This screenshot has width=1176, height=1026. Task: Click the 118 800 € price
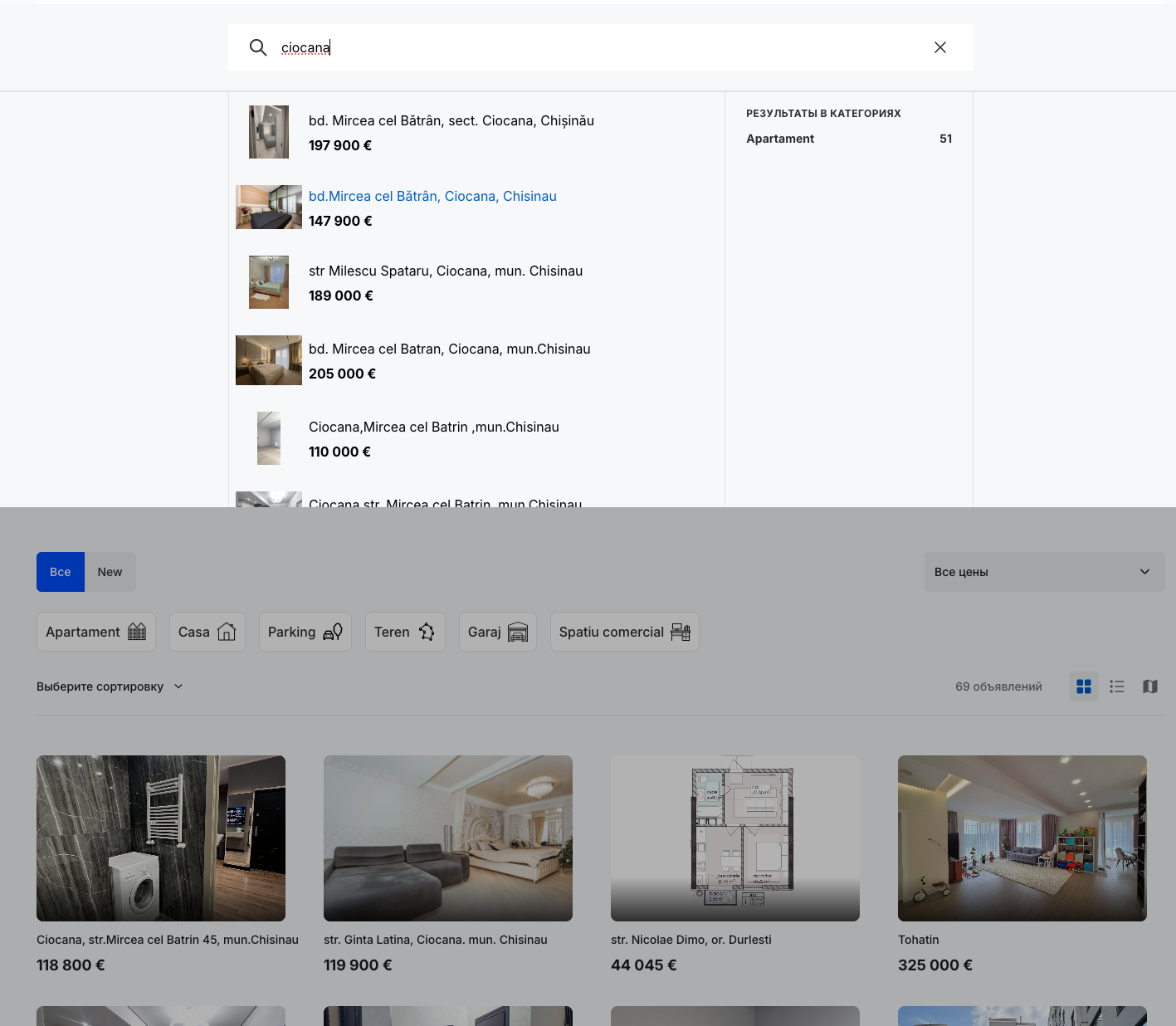(71, 965)
